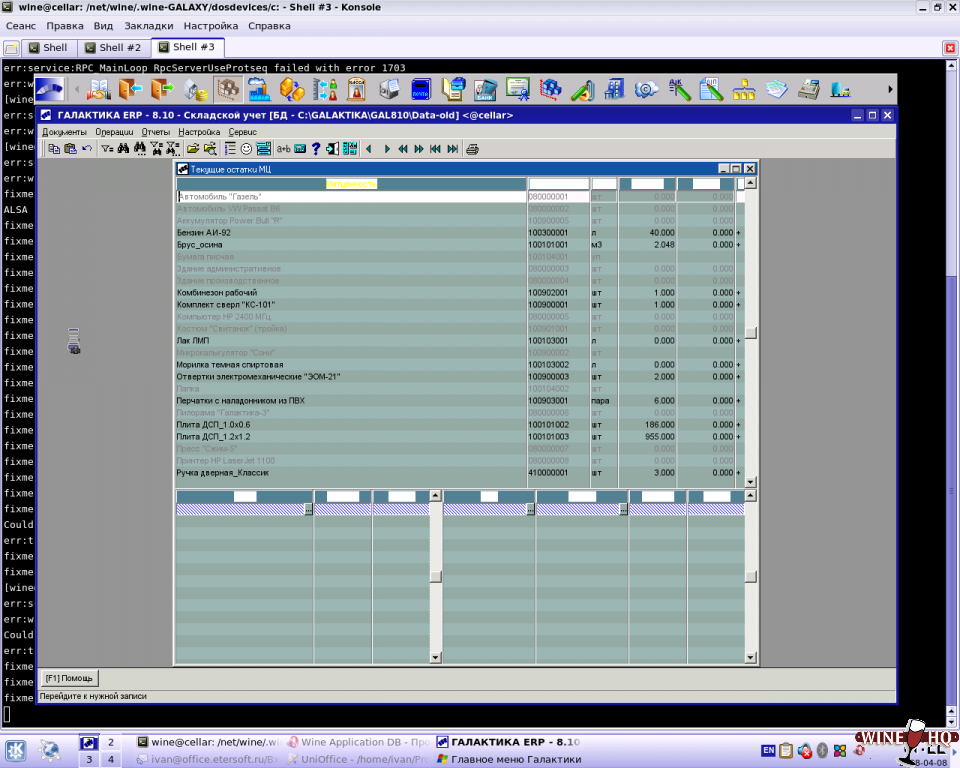Click the printer icon in the toolbar

[x=472, y=148]
